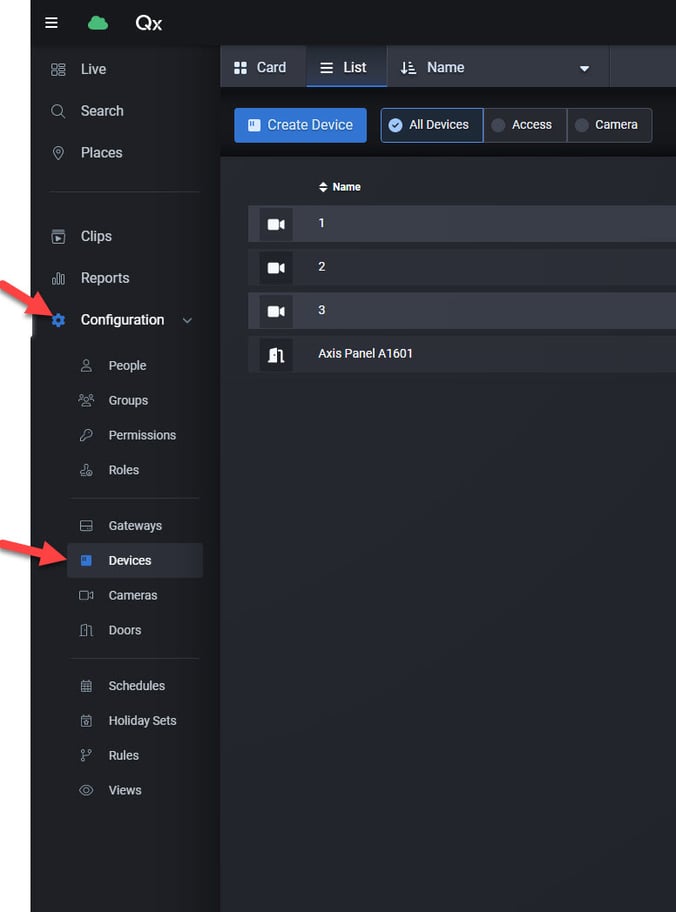
Task: Click the Create Device button
Action: [300, 125]
